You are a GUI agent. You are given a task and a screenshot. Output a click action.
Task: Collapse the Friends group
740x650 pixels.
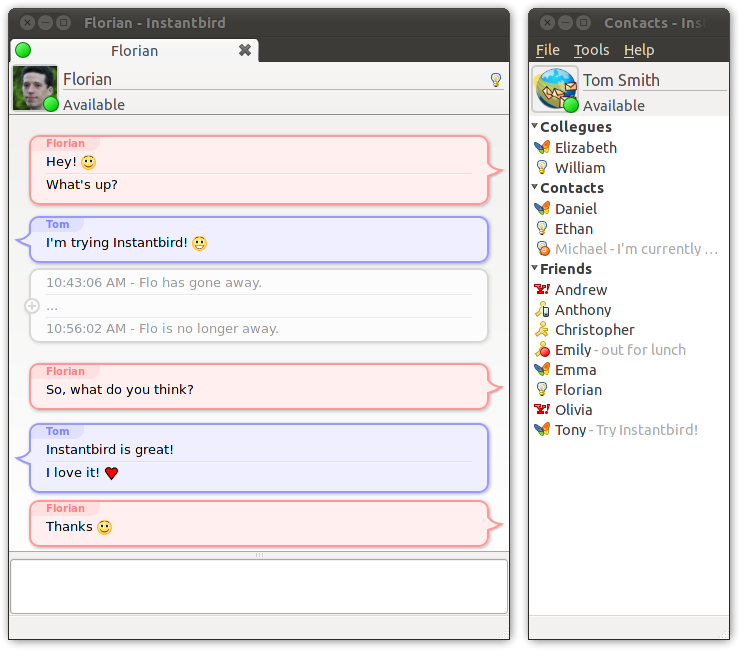pyautogui.click(x=535, y=268)
